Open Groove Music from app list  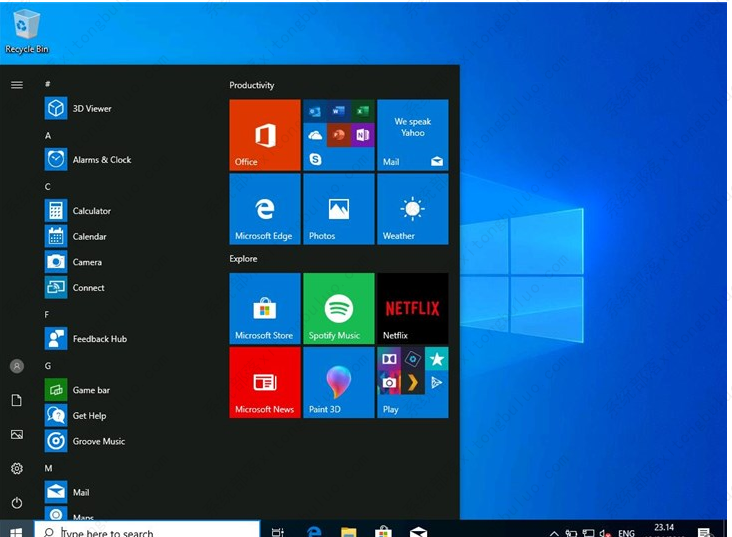point(98,441)
